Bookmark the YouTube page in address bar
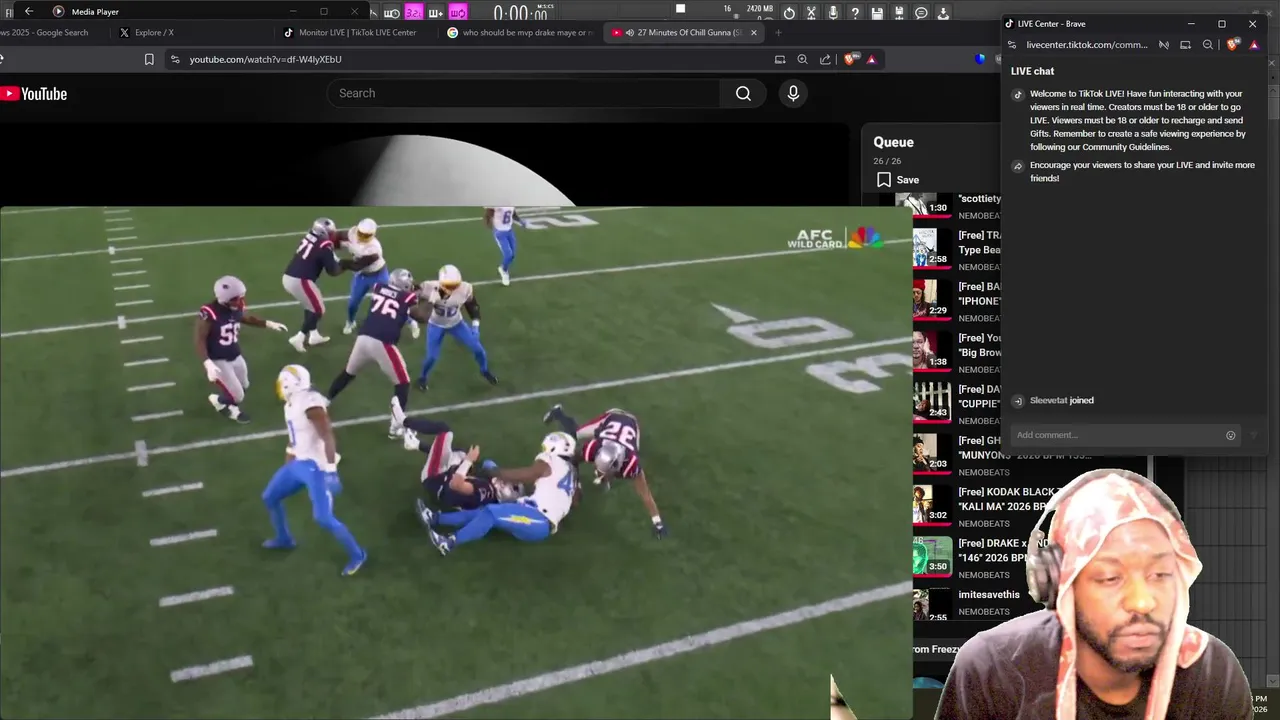The width and height of the screenshot is (1280, 720). tap(149, 59)
